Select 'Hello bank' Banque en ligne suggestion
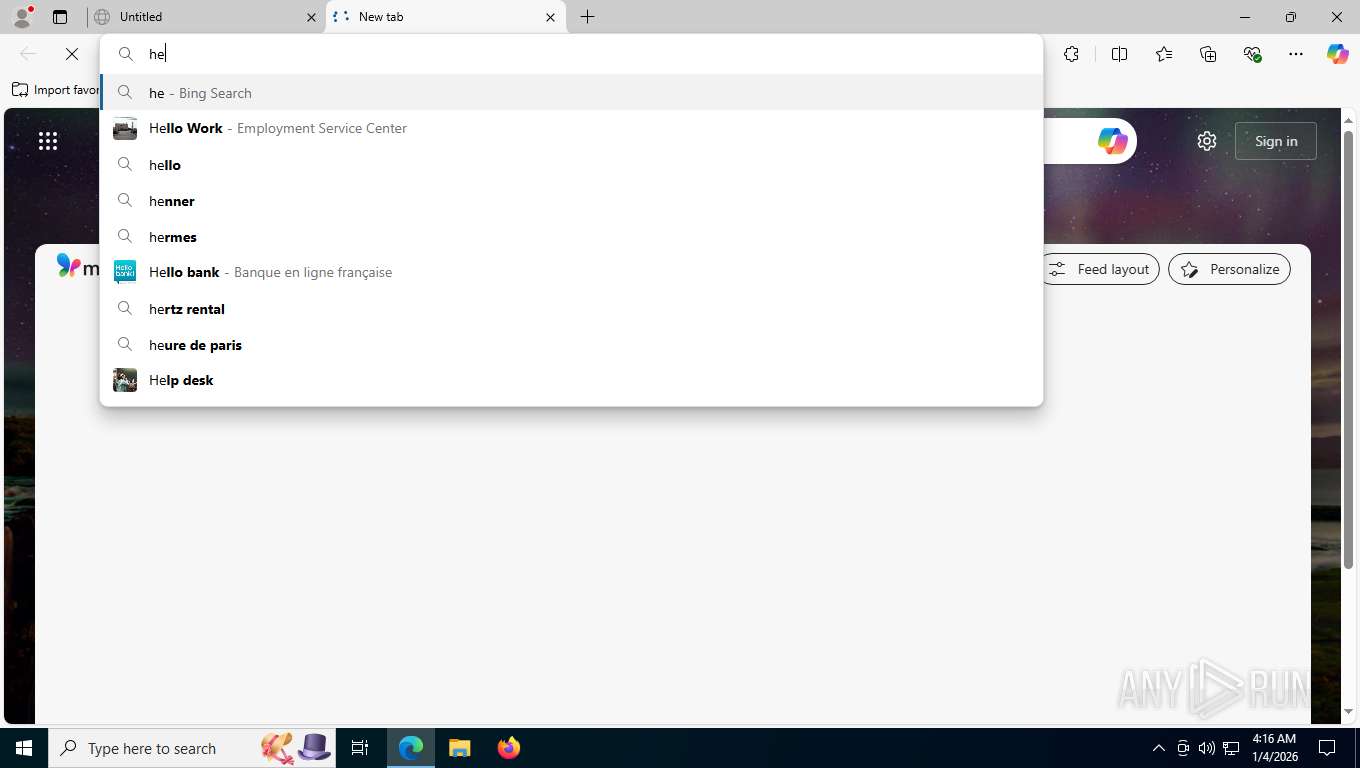Screen dimensions: 1360x768 [x=571, y=272]
